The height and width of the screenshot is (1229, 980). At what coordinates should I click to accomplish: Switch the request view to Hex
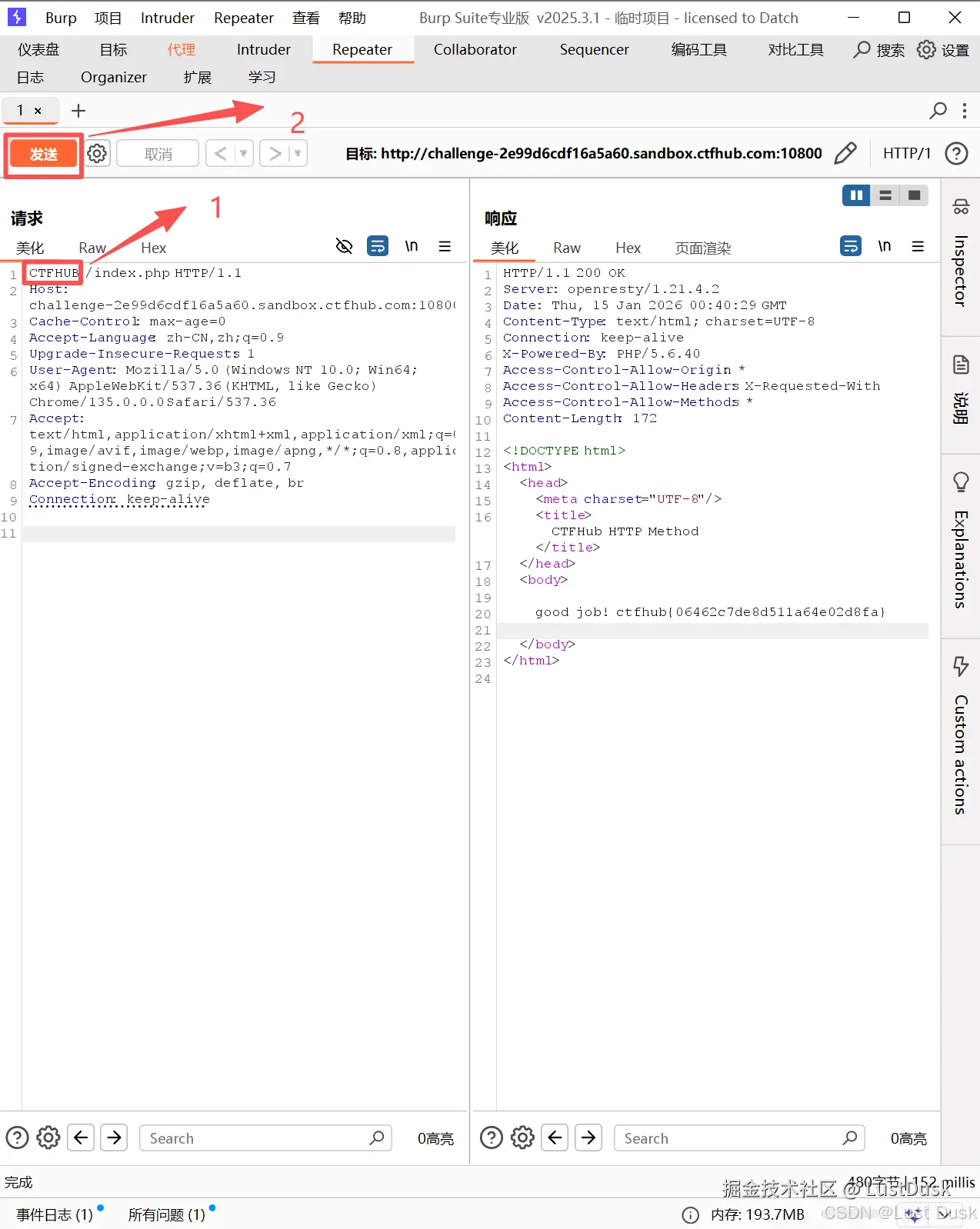coord(154,248)
